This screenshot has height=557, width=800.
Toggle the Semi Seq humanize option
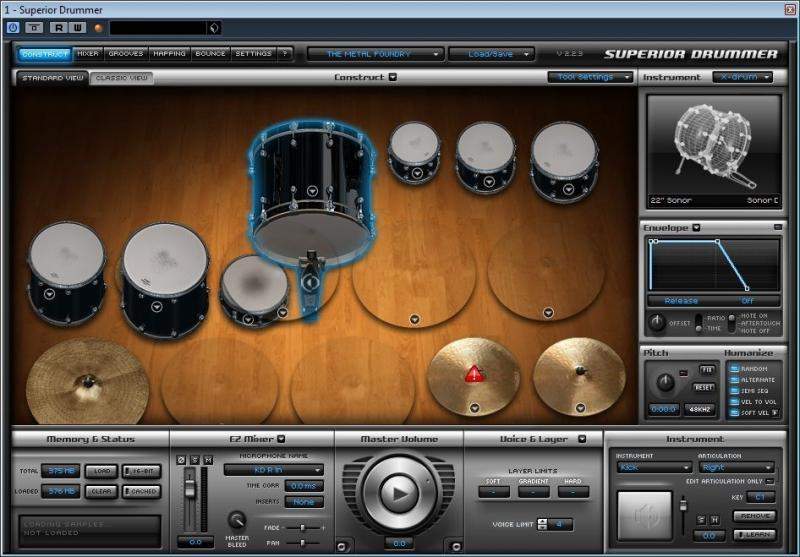click(x=734, y=391)
